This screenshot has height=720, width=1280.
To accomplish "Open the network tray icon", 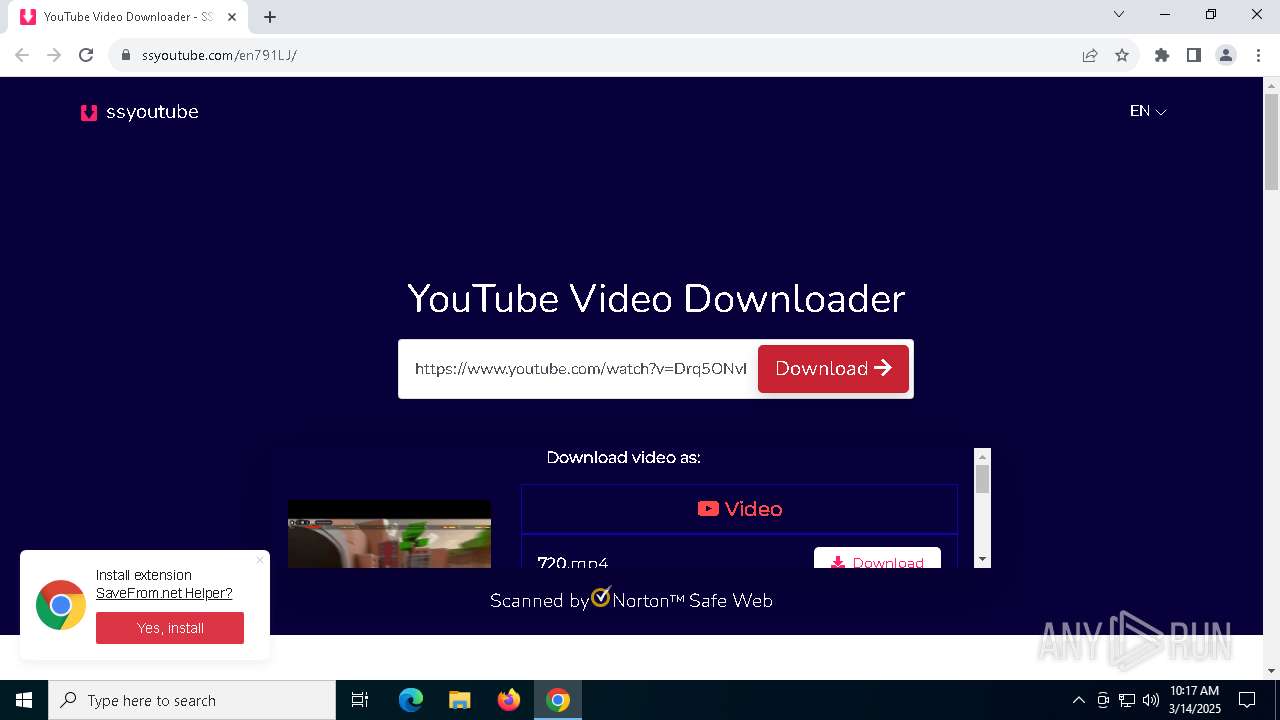I will [x=1127, y=700].
